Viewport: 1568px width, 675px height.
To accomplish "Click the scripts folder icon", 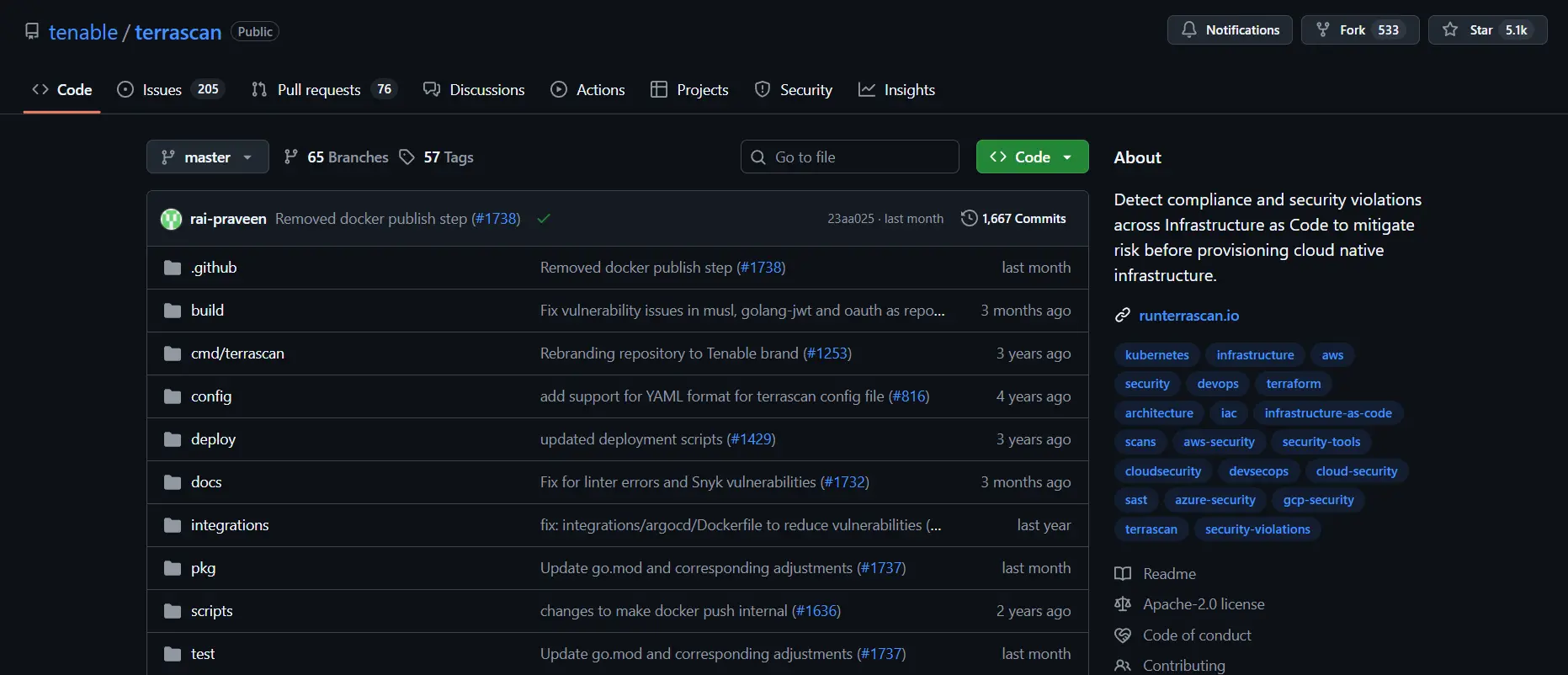I will coord(173,611).
